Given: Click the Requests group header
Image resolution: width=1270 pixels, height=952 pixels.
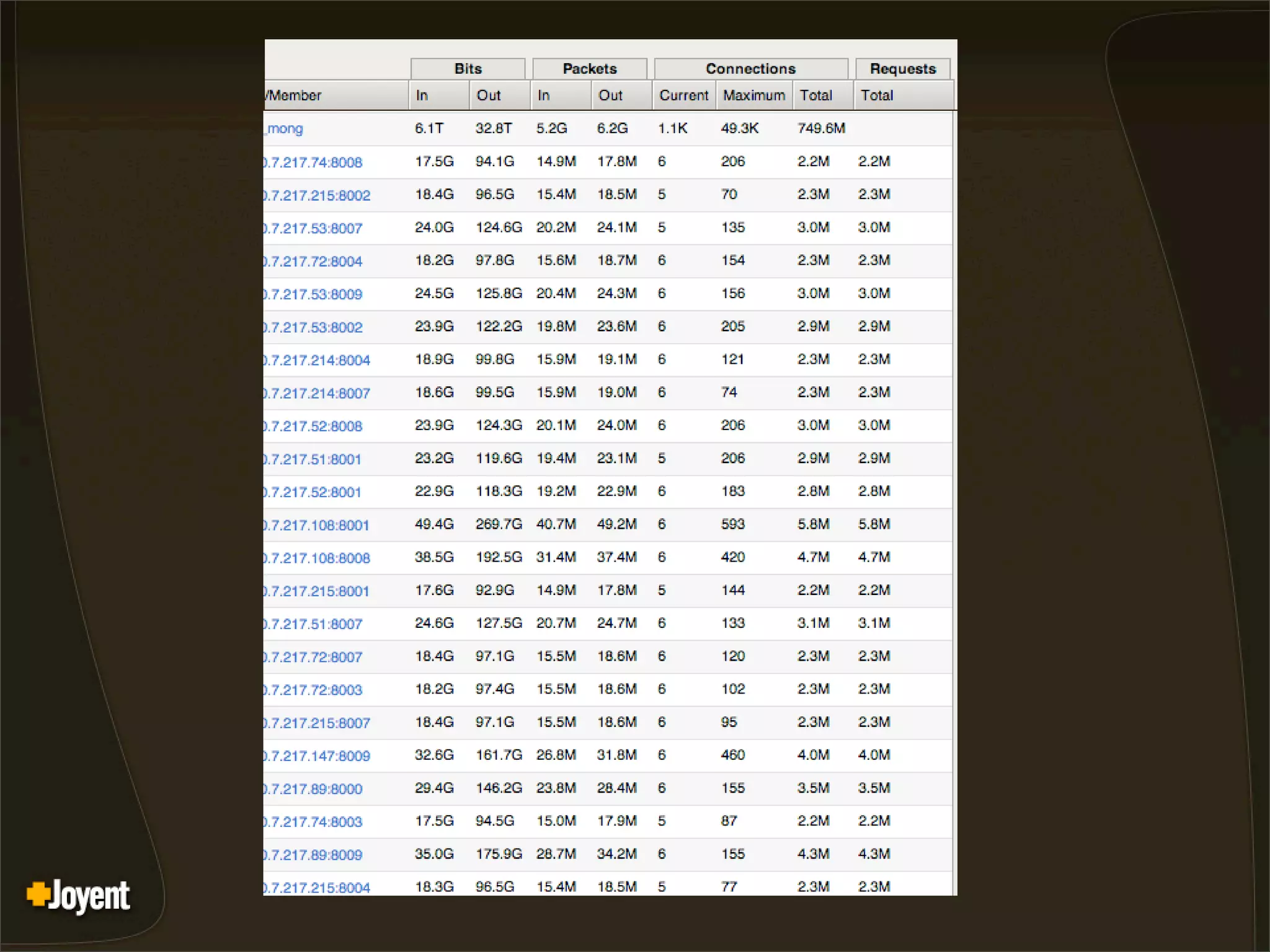Looking at the screenshot, I should pyautogui.click(x=903, y=69).
